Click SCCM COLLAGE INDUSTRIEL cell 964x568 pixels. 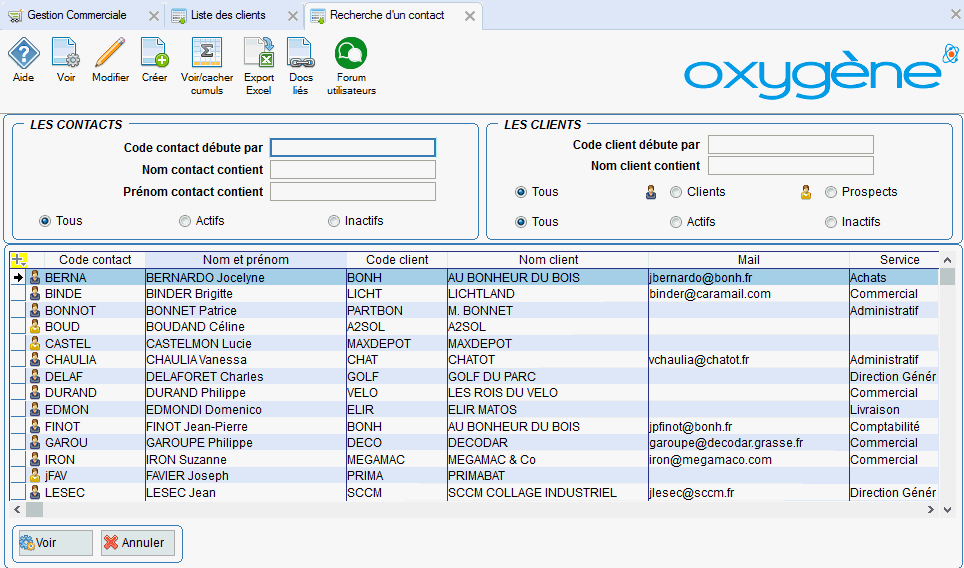[x=548, y=492]
